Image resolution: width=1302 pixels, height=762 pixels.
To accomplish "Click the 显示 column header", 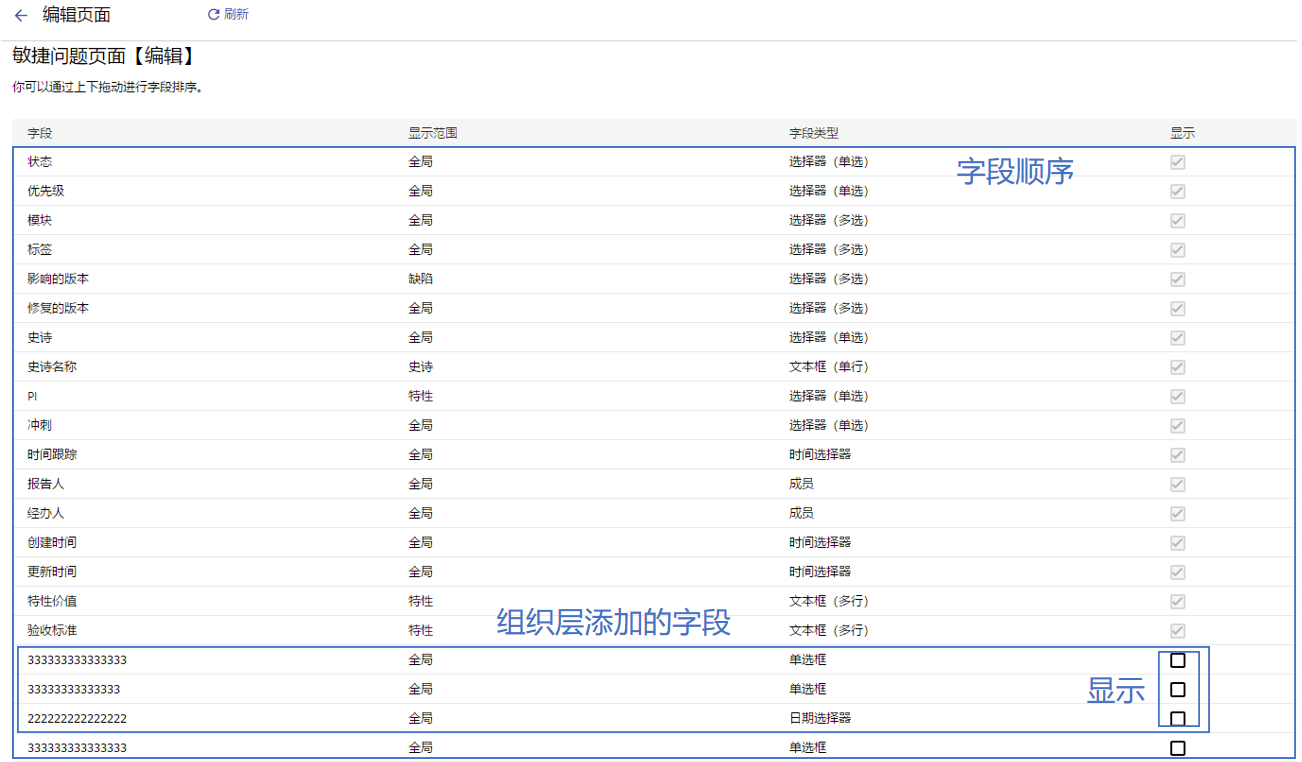I will point(1182,133).
